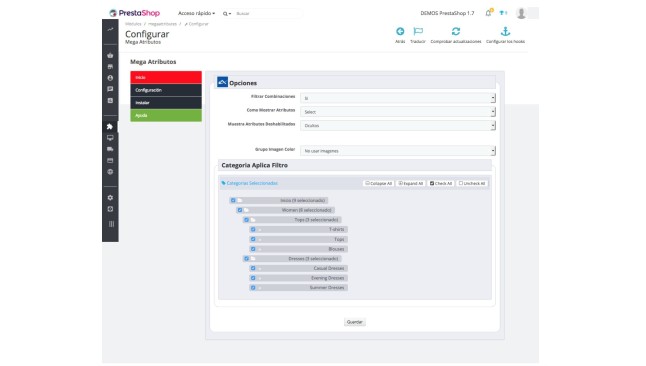Screen dimensions: 646x366
Task: Open the Design monitor icon in sidebar
Action: [x=110, y=138]
